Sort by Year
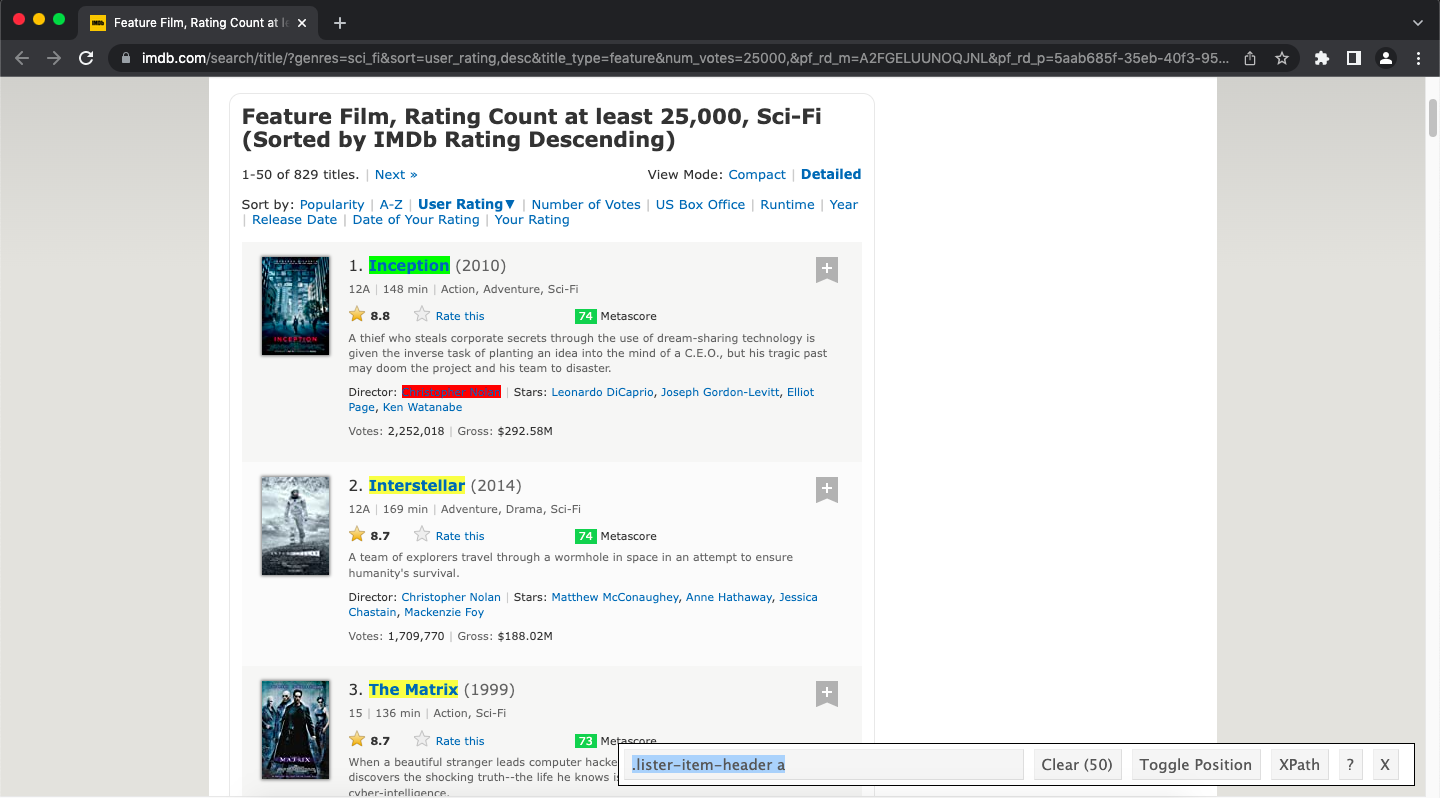 [x=844, y=204]
